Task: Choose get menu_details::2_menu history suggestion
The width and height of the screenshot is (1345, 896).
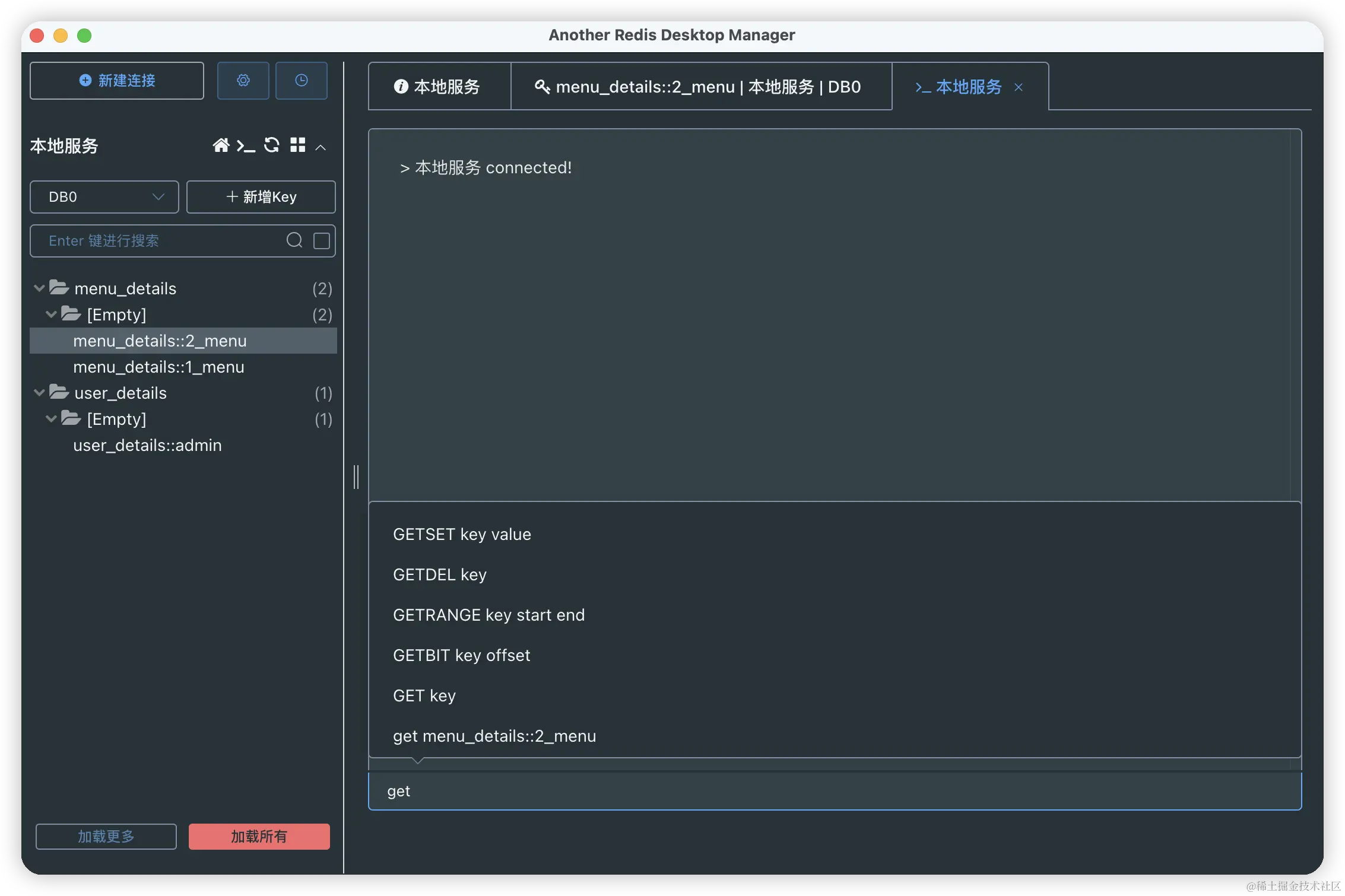Action: pyautogui.click(x=835, y=736)
